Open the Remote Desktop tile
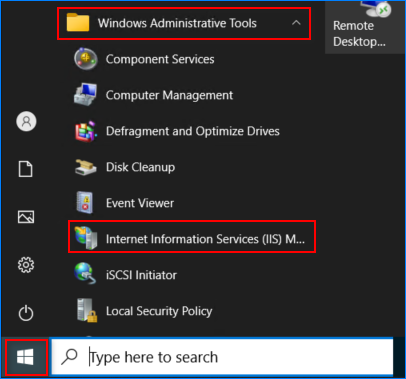 (365, 27)
